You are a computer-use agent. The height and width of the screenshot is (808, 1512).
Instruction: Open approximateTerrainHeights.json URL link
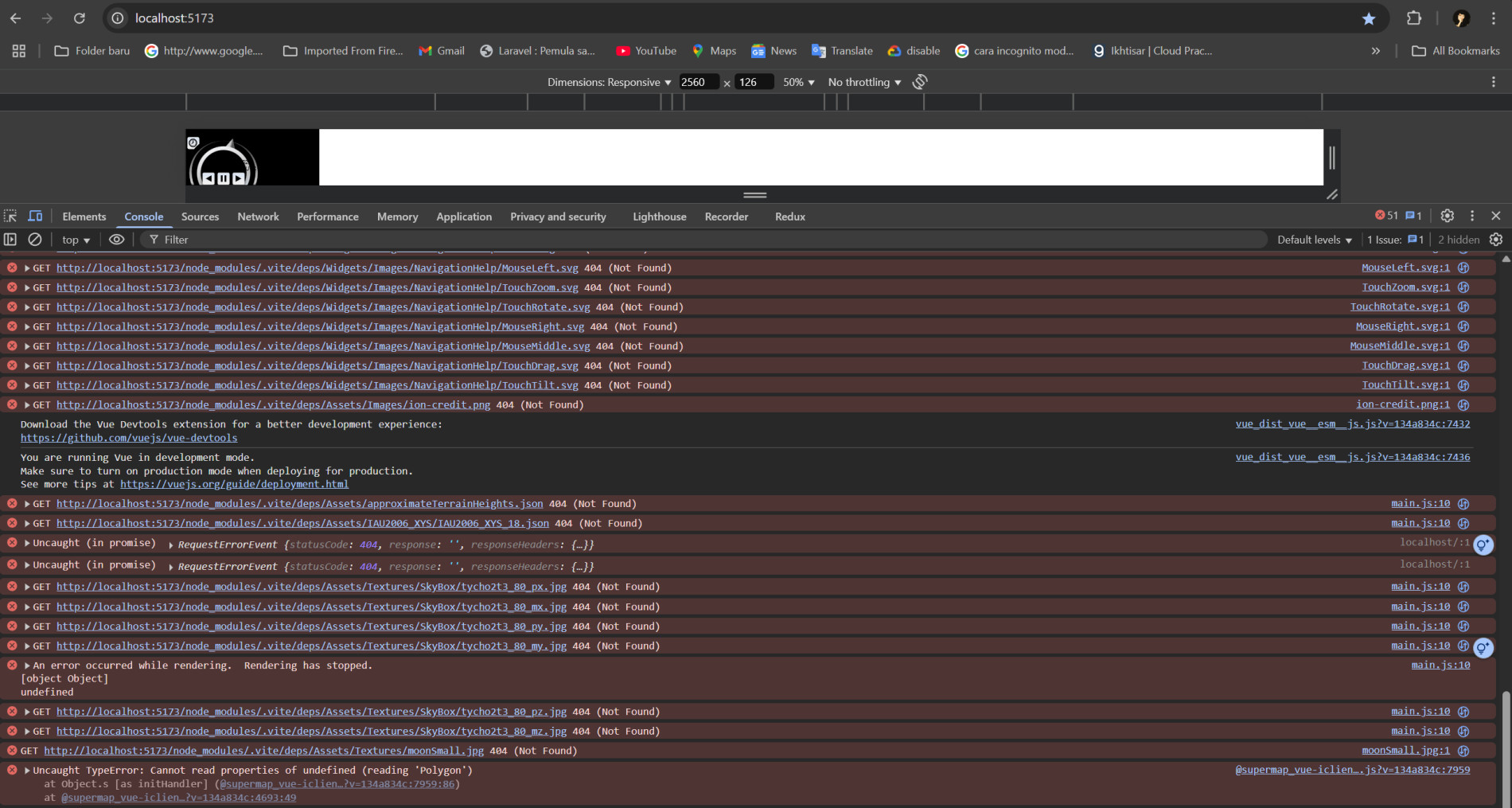coord(300,504)
